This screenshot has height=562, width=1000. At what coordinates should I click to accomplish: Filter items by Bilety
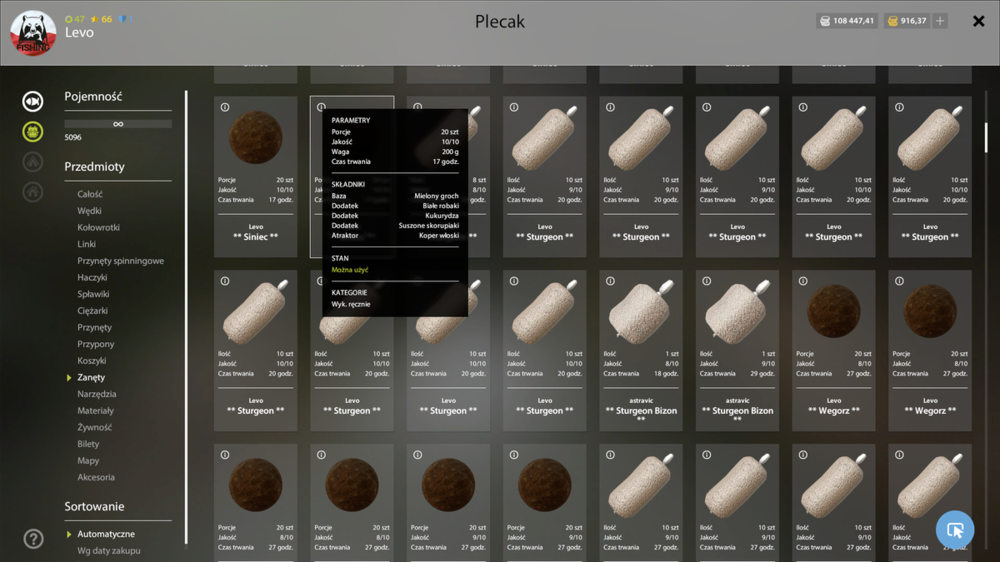click(88, 444)
